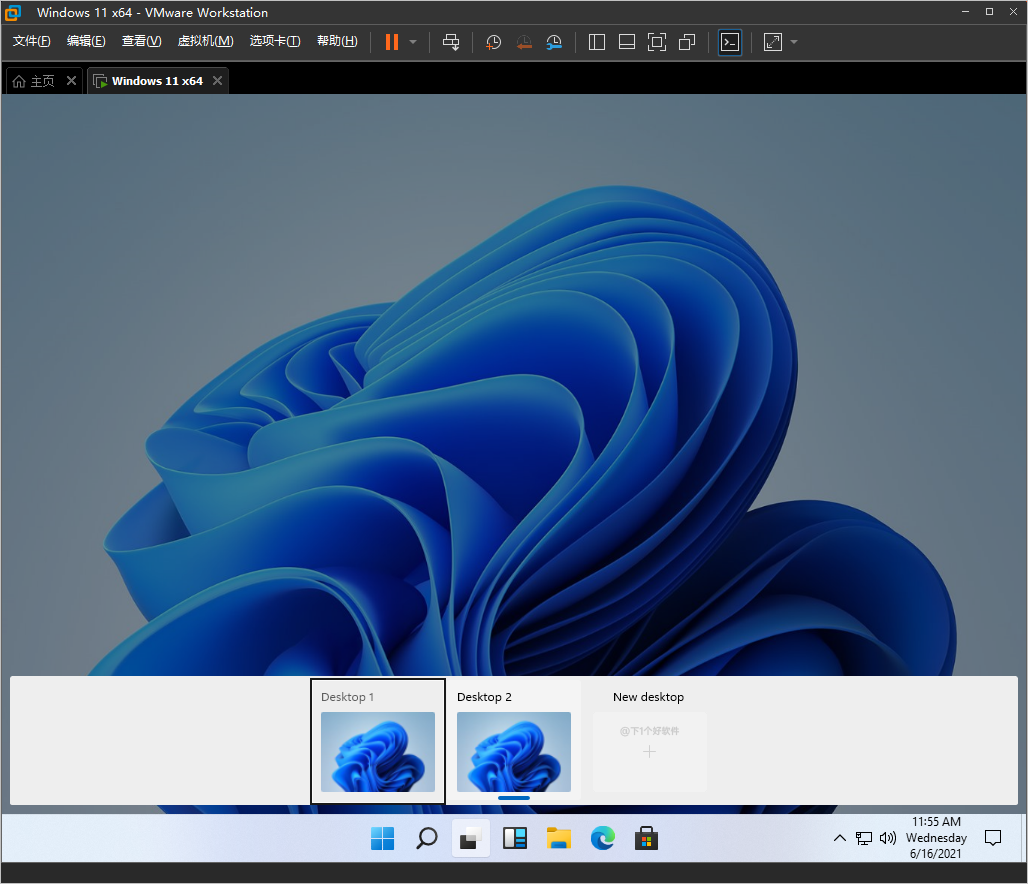Launch Microsoft Edge from the taskbar
Screen dimensions: 1028x884
[602, 838]
